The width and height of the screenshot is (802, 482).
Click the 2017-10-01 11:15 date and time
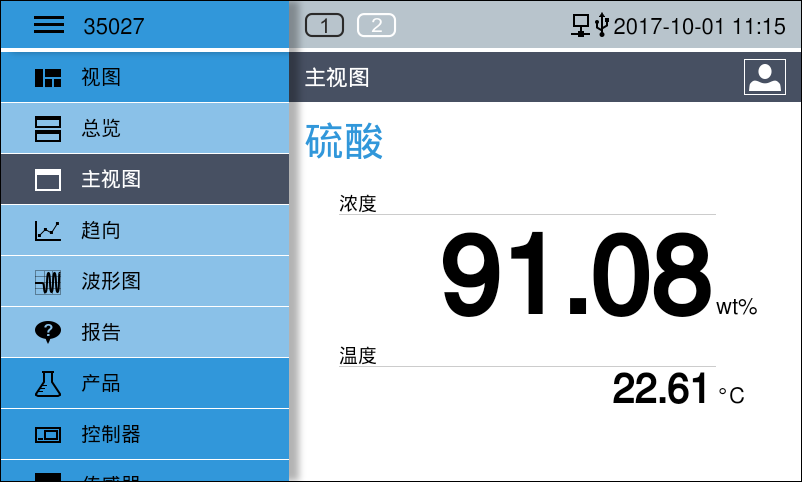click(x=699, y=27)
